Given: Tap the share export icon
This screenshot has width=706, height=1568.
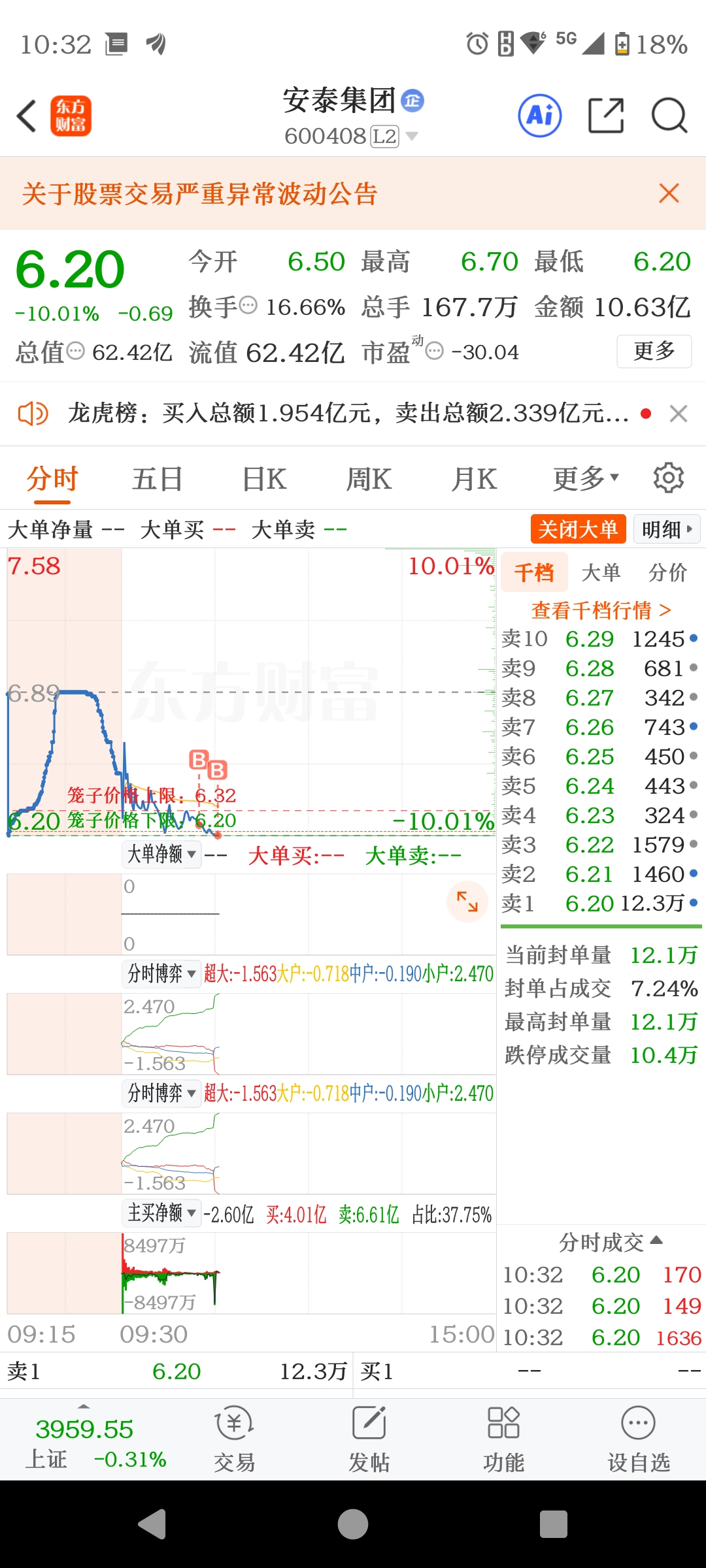Looking at the screenshot, I should (607, 116).
